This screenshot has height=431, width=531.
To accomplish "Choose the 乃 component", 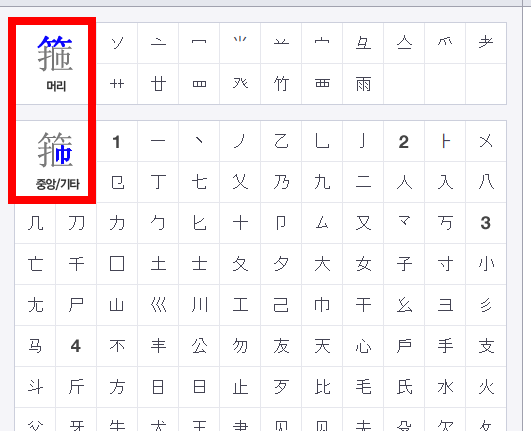I will coord(281,182).
